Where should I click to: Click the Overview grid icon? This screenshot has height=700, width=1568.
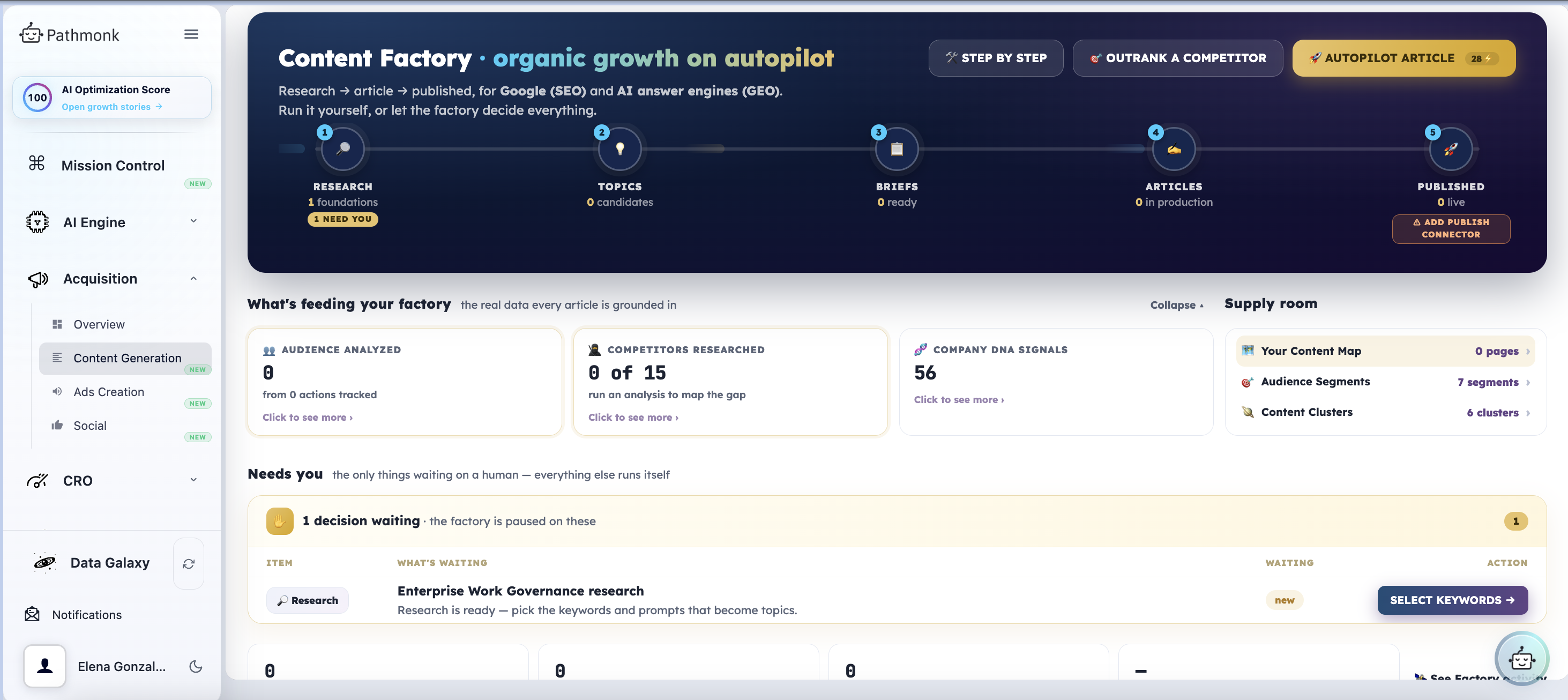57,324
